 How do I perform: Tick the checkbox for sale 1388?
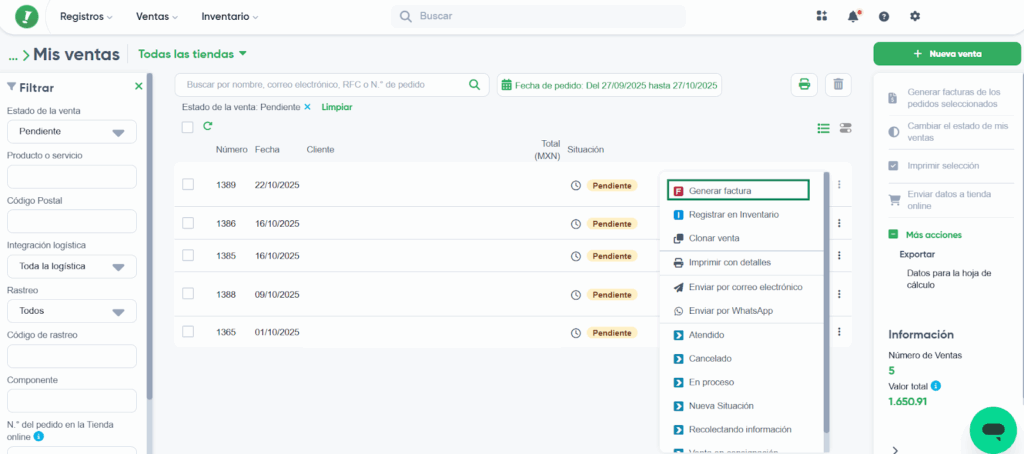pyautogui.click(x=188, y=294)
